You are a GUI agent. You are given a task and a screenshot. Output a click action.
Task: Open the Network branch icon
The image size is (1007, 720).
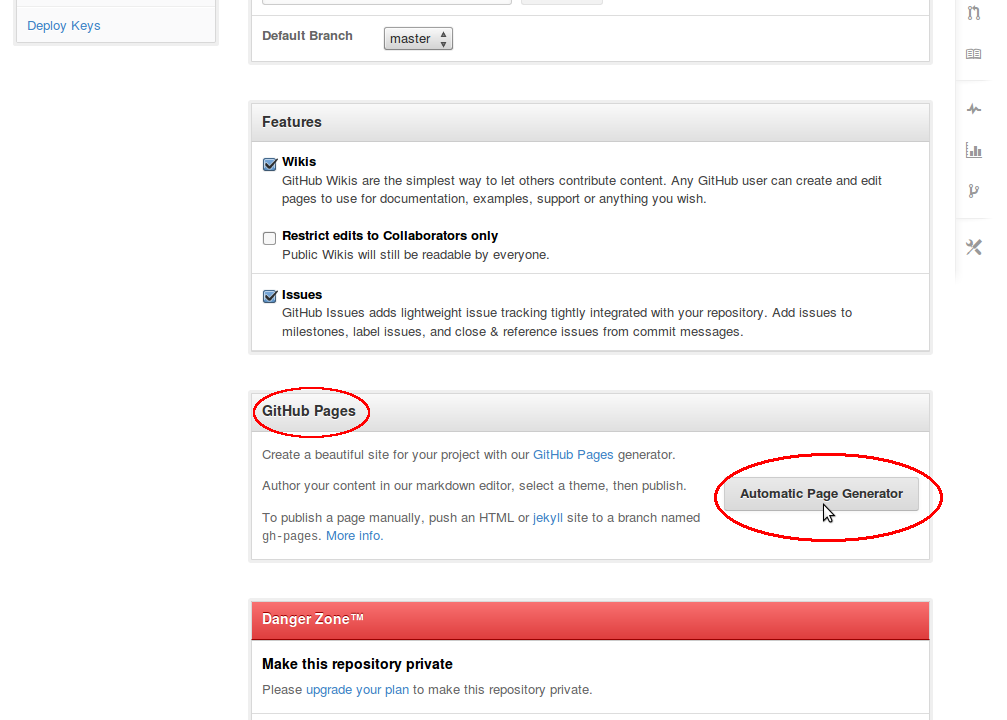coord(974,191)
